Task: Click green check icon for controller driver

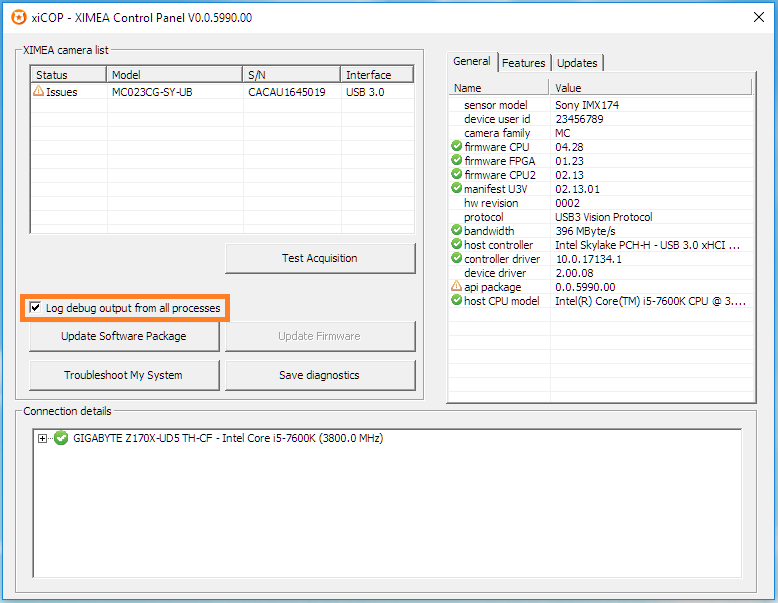Action: (456, 258)
